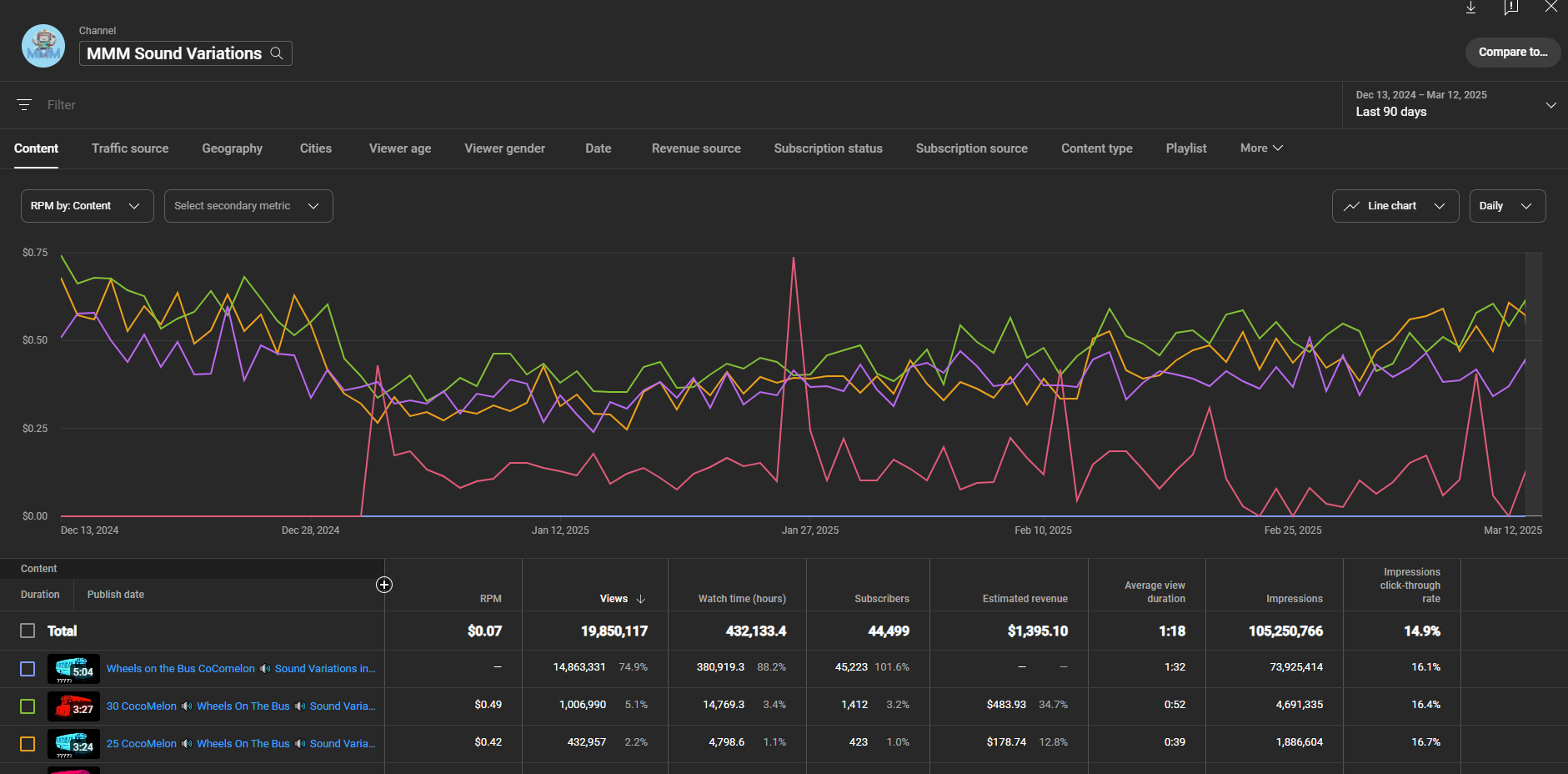Open the MMM channel avatar
Screen dimensions: 1568x774
[x=43, y=46]
